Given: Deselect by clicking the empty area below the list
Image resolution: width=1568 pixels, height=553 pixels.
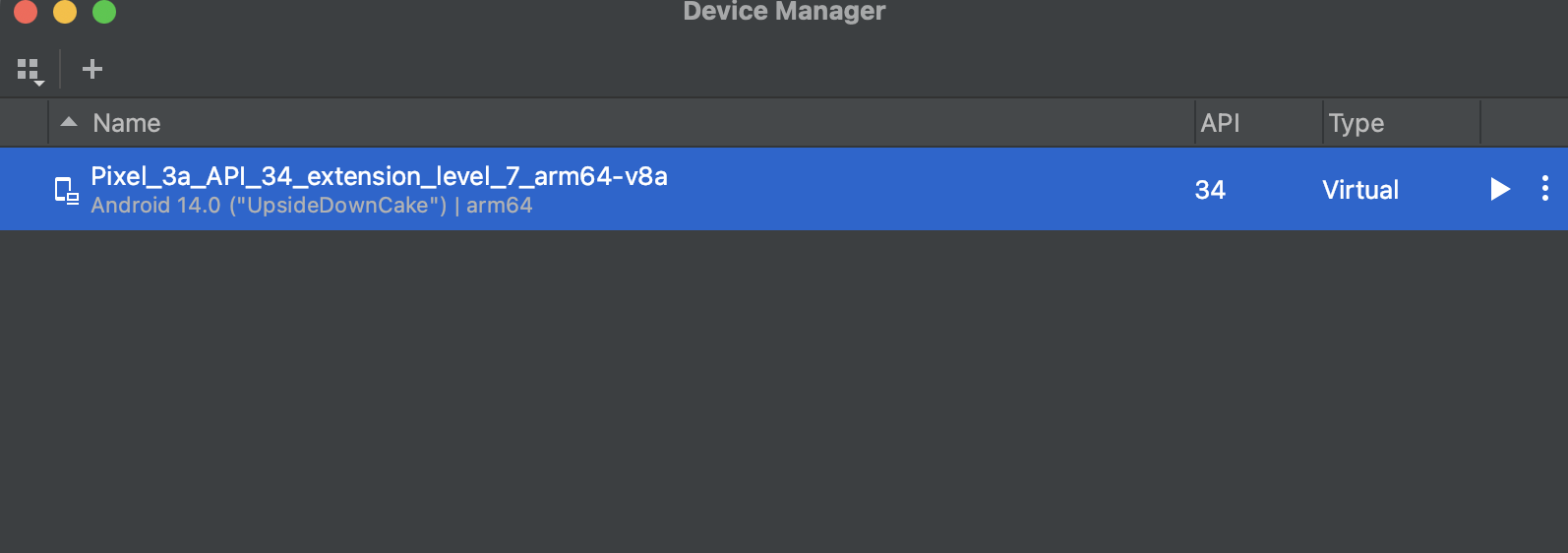Looking at the screenshot, I should pos(784,392).
